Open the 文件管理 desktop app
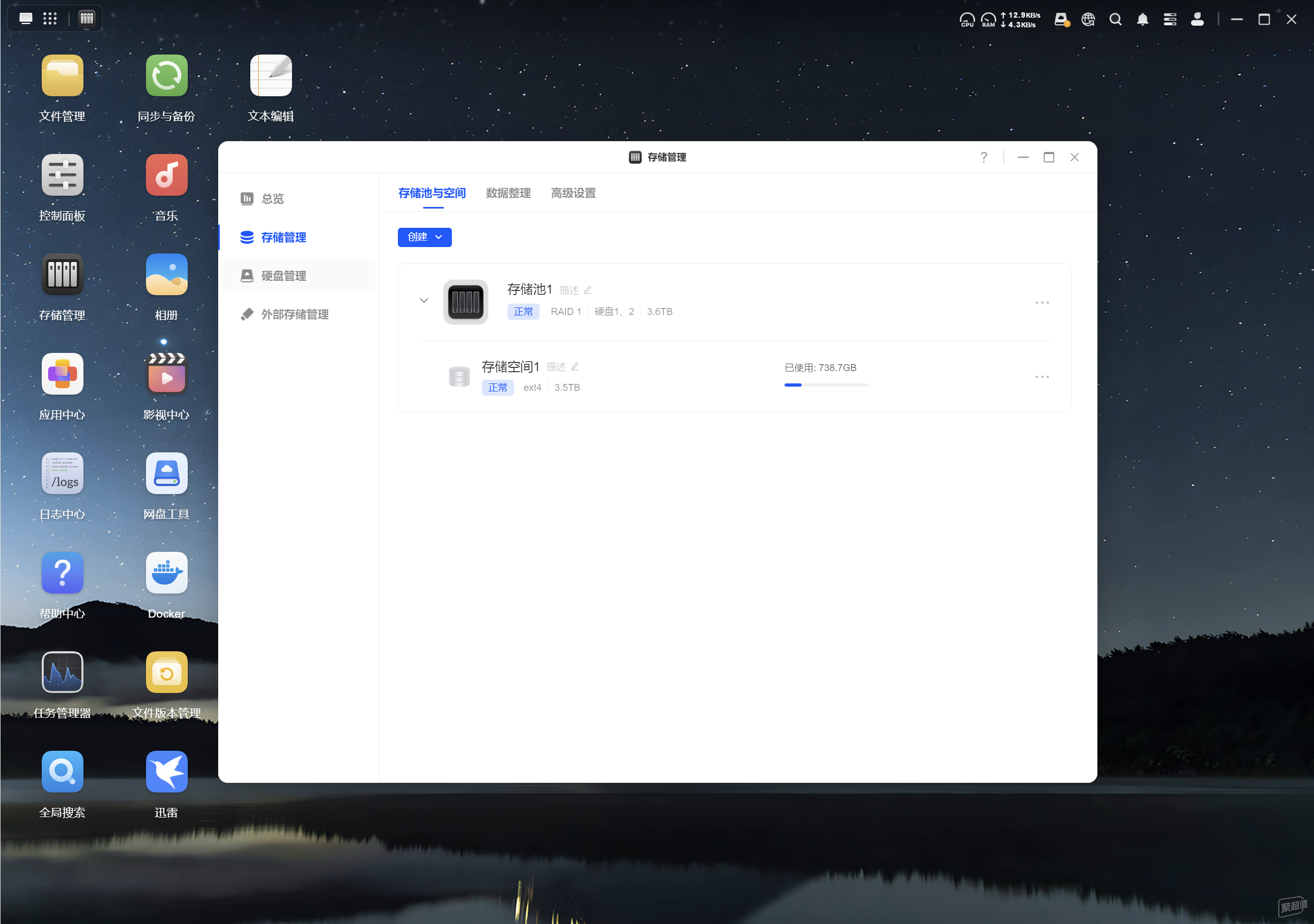This screenshot has height=924, width=1314. (x=62, y=75)
